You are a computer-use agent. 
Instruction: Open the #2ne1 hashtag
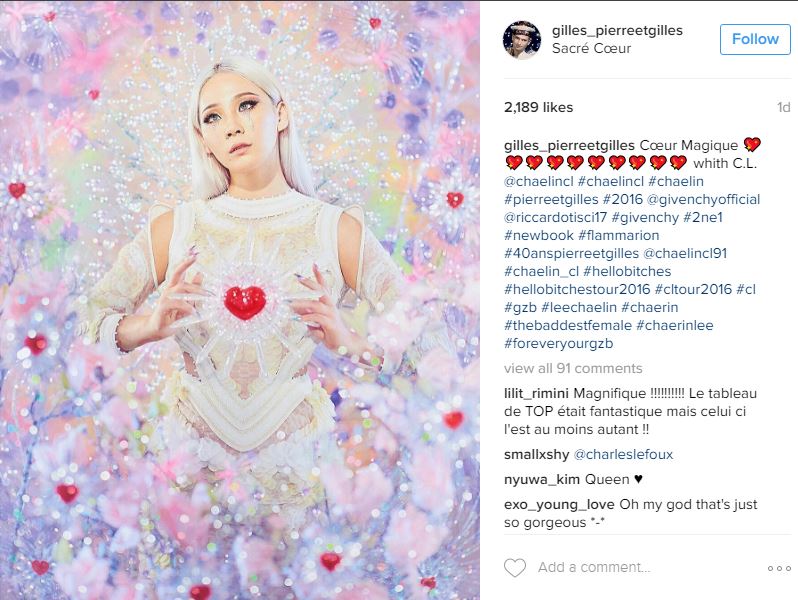coord(703,217)
